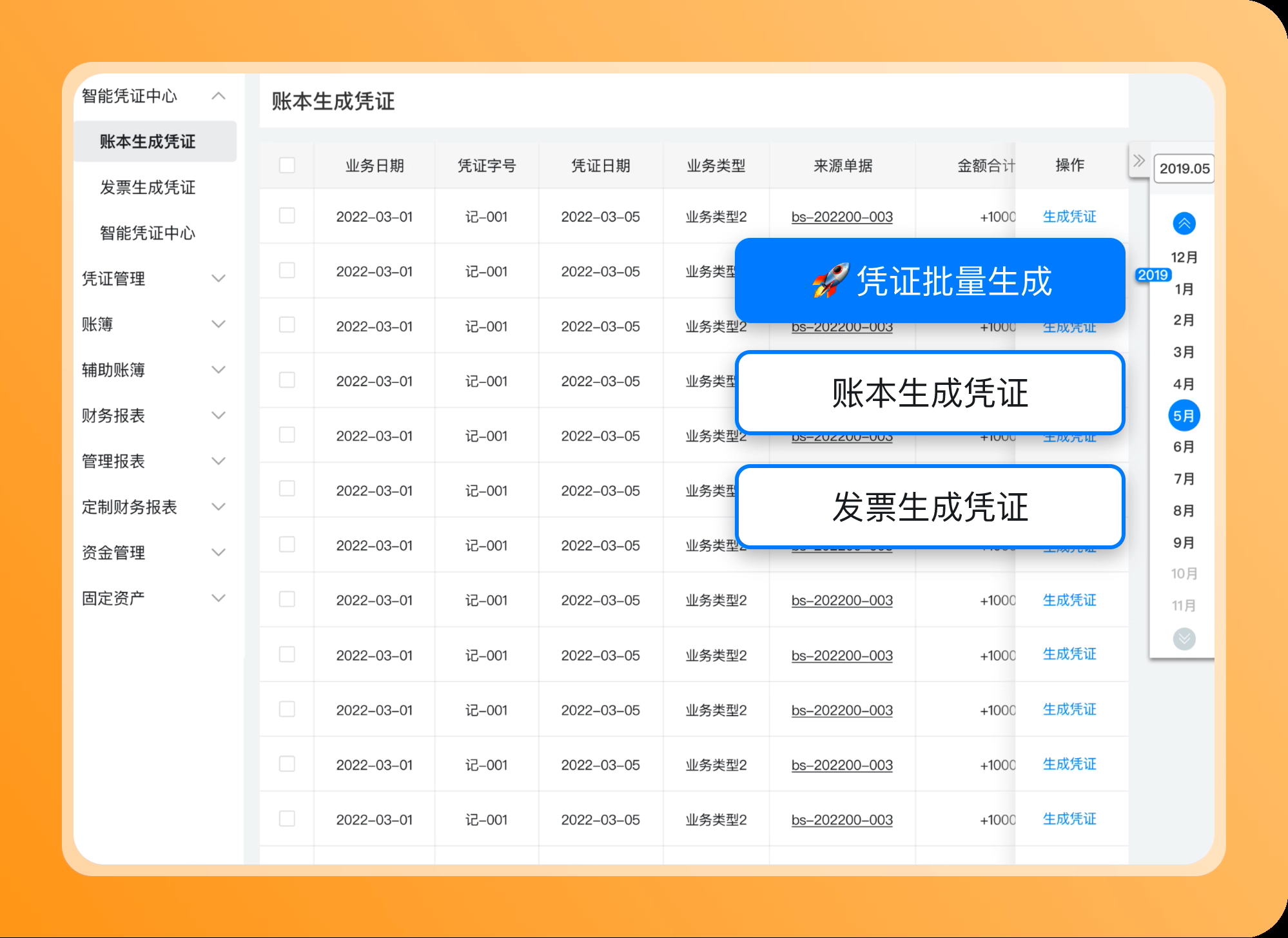
Task: Expand the 固定资产 menu group
Action: point(219,598)
